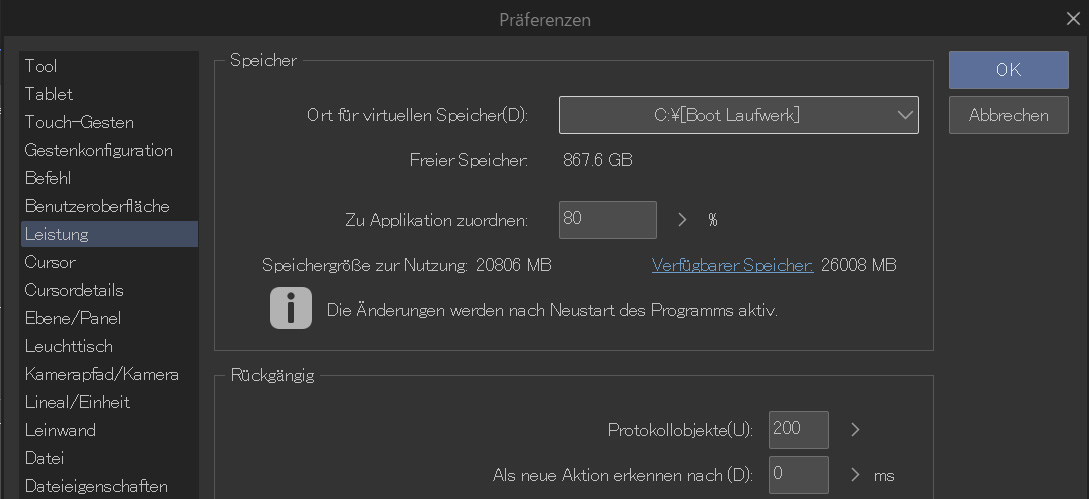Select Kamerapfad/Kamera category
This screenshot has width=1089, height=499.
(x=102, y=374)
